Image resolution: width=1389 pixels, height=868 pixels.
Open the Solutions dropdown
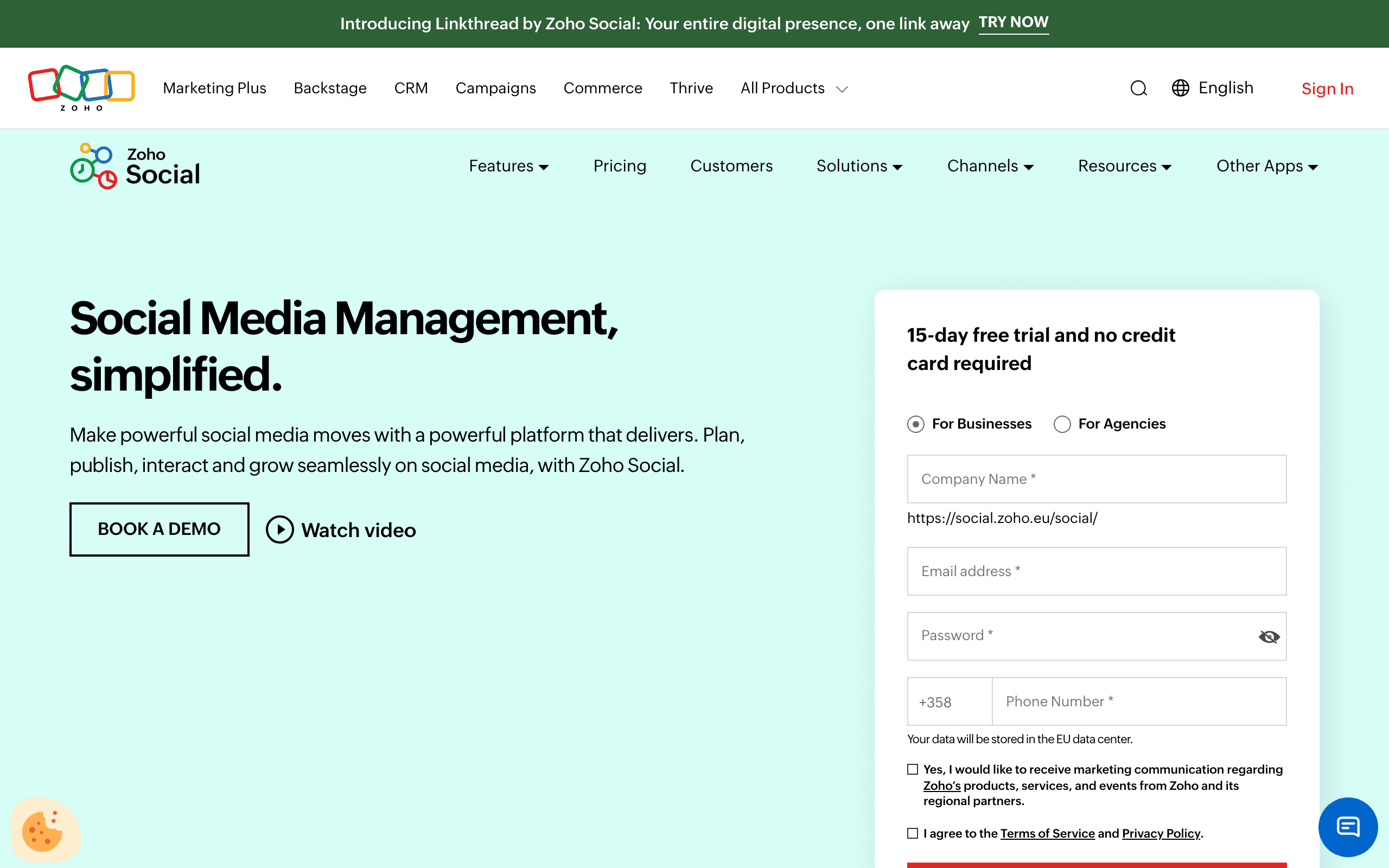tap(859, 166)
